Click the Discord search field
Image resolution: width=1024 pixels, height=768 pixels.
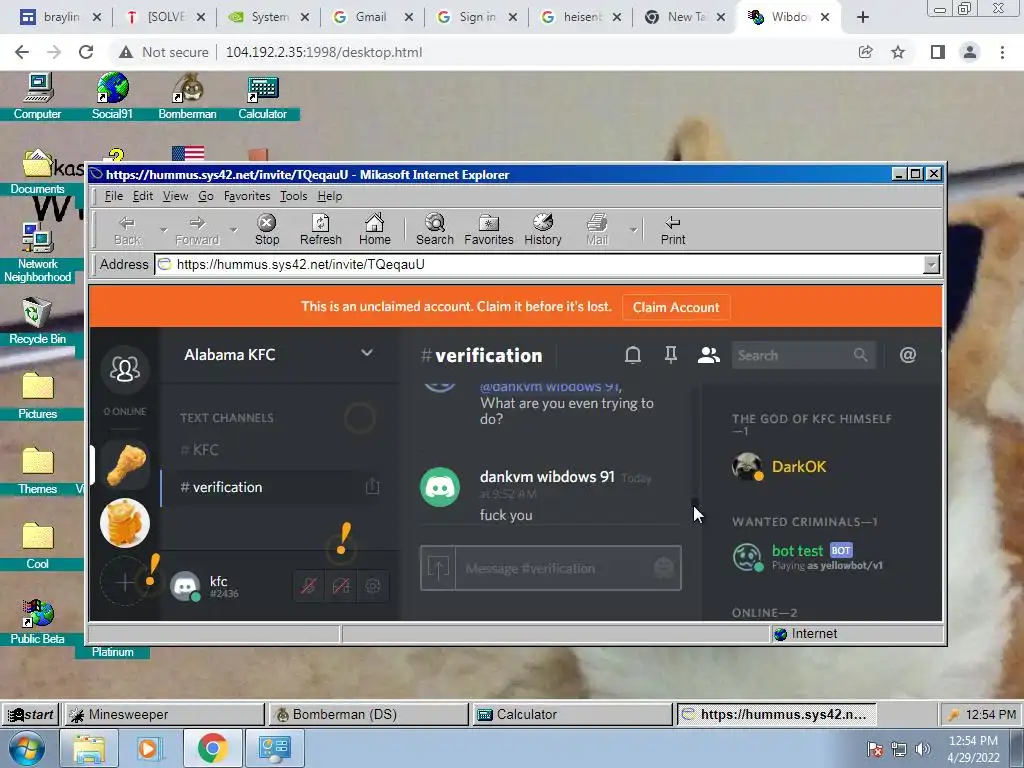(803, 355)
